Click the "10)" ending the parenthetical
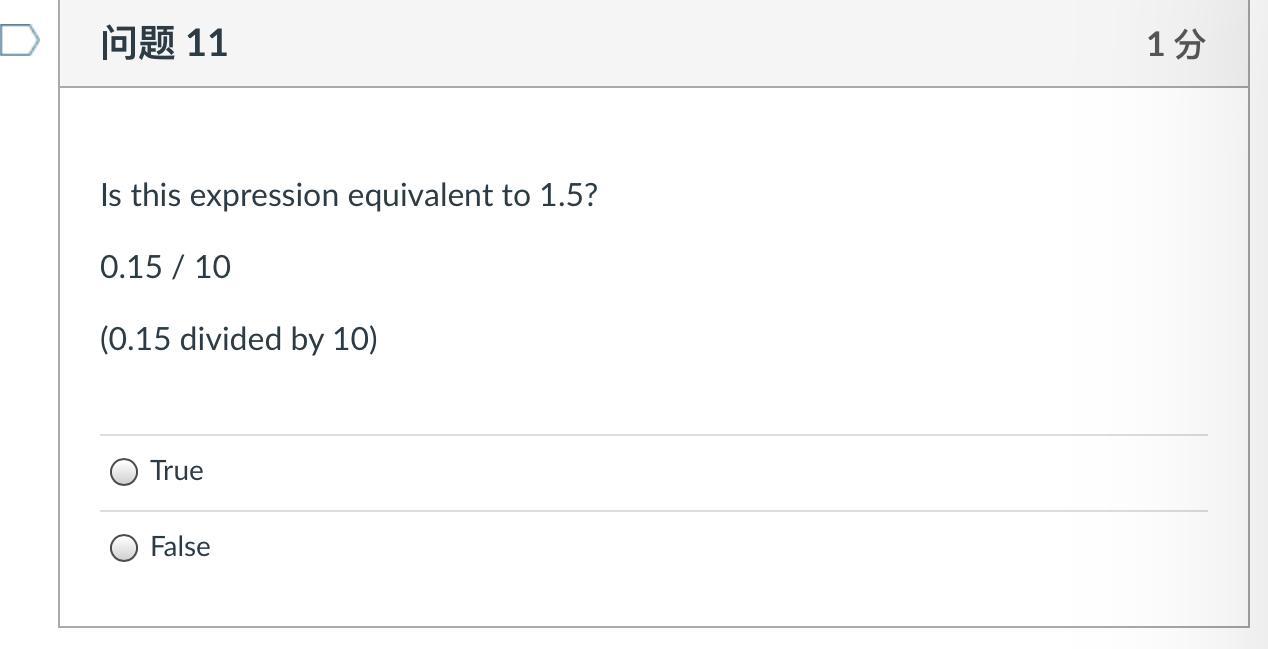 coord(355,339)
